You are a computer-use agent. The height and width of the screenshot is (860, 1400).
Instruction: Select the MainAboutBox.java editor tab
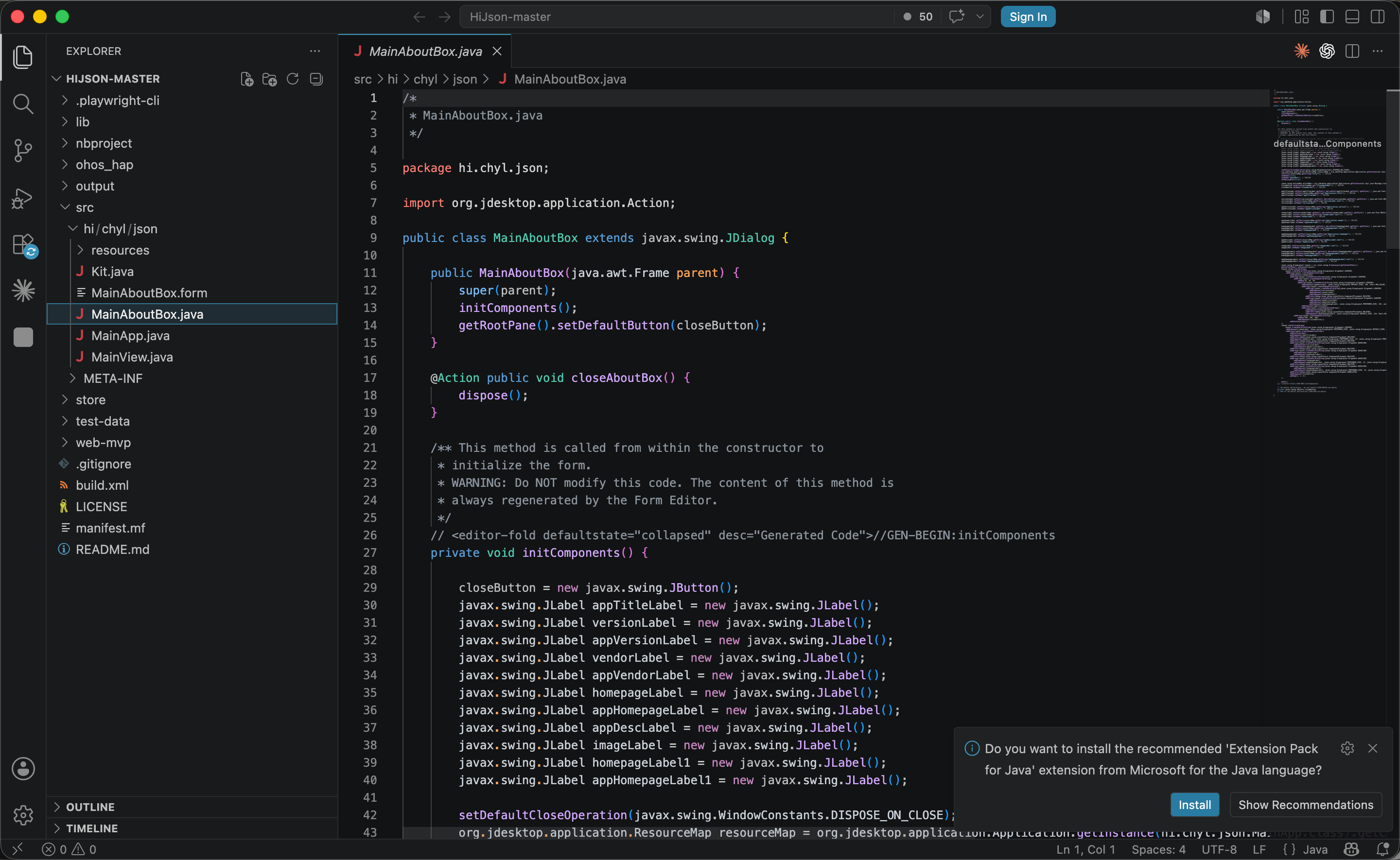(424, 51)
